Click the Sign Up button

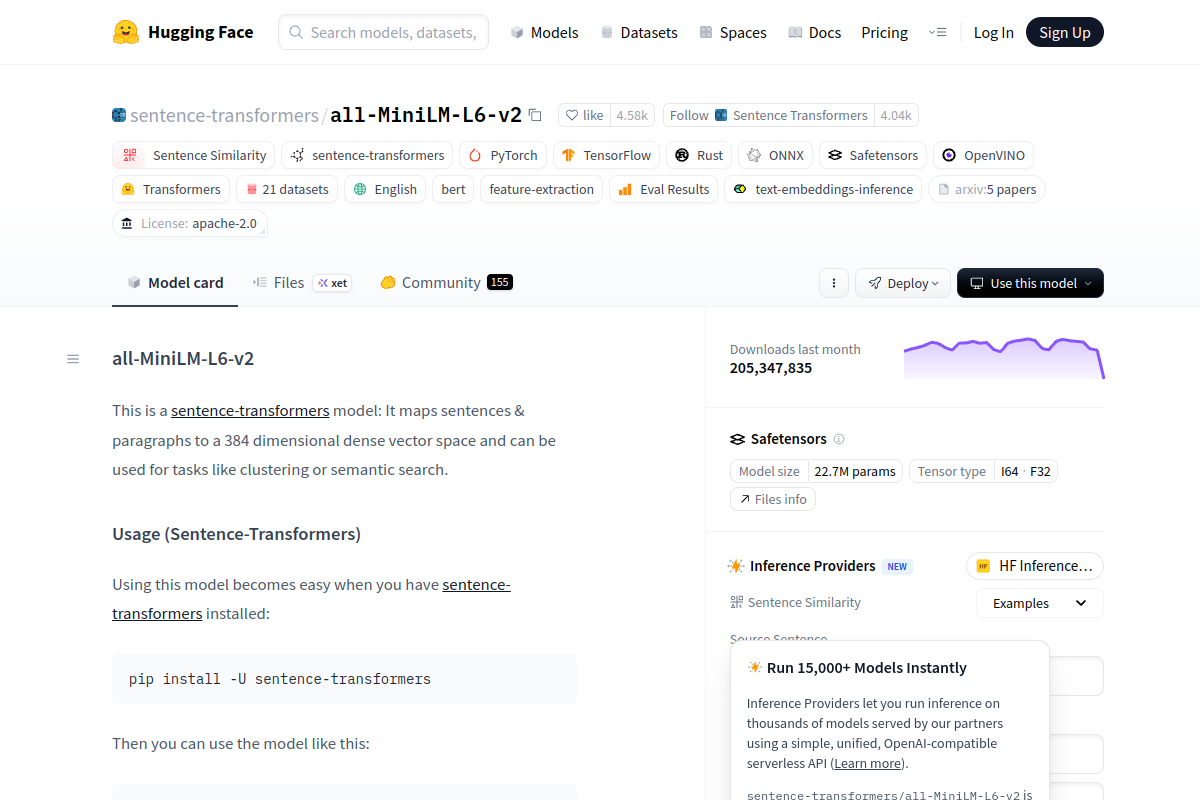(1064, 32)
